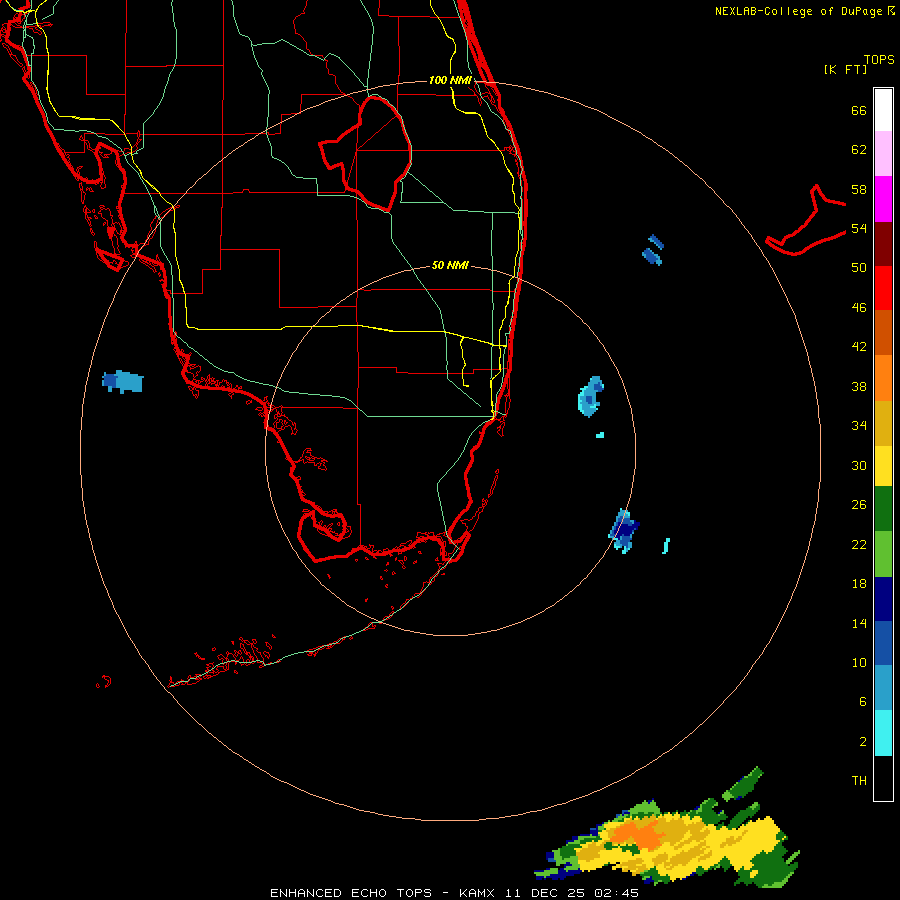Click the 22 scale value

click(859, 545)
